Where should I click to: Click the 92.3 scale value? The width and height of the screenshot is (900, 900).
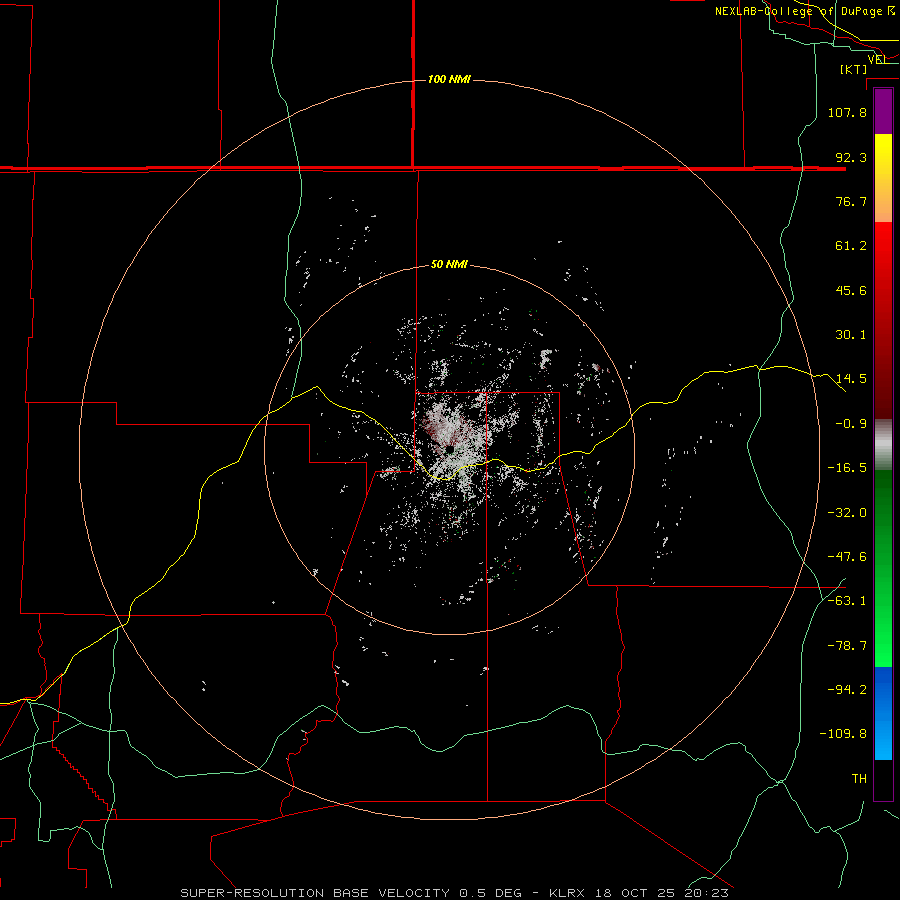(x=851, y=157)
